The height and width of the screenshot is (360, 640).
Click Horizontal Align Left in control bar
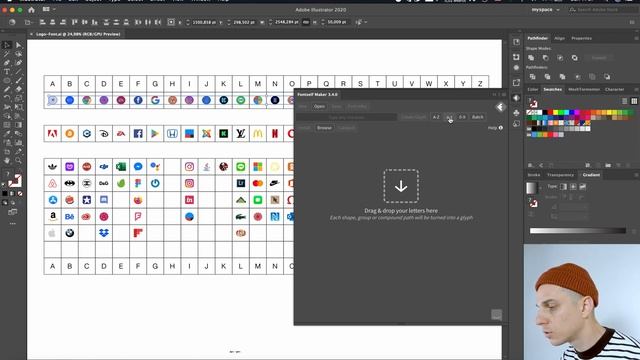(42, 22)
